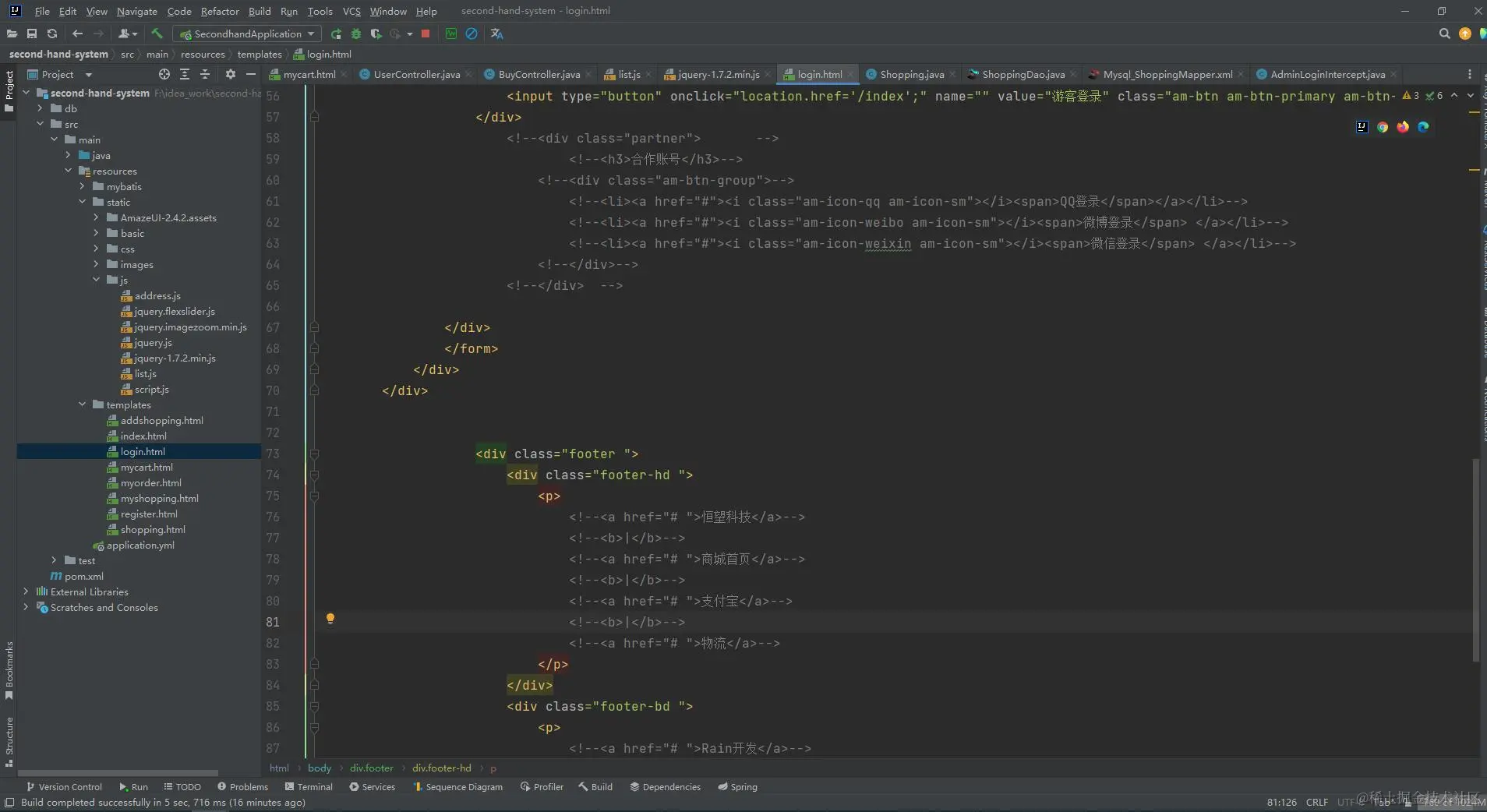Jump to next highlighted error arrow
This screenshot has height=812, width=1487.
click(x=1470, y=96)
